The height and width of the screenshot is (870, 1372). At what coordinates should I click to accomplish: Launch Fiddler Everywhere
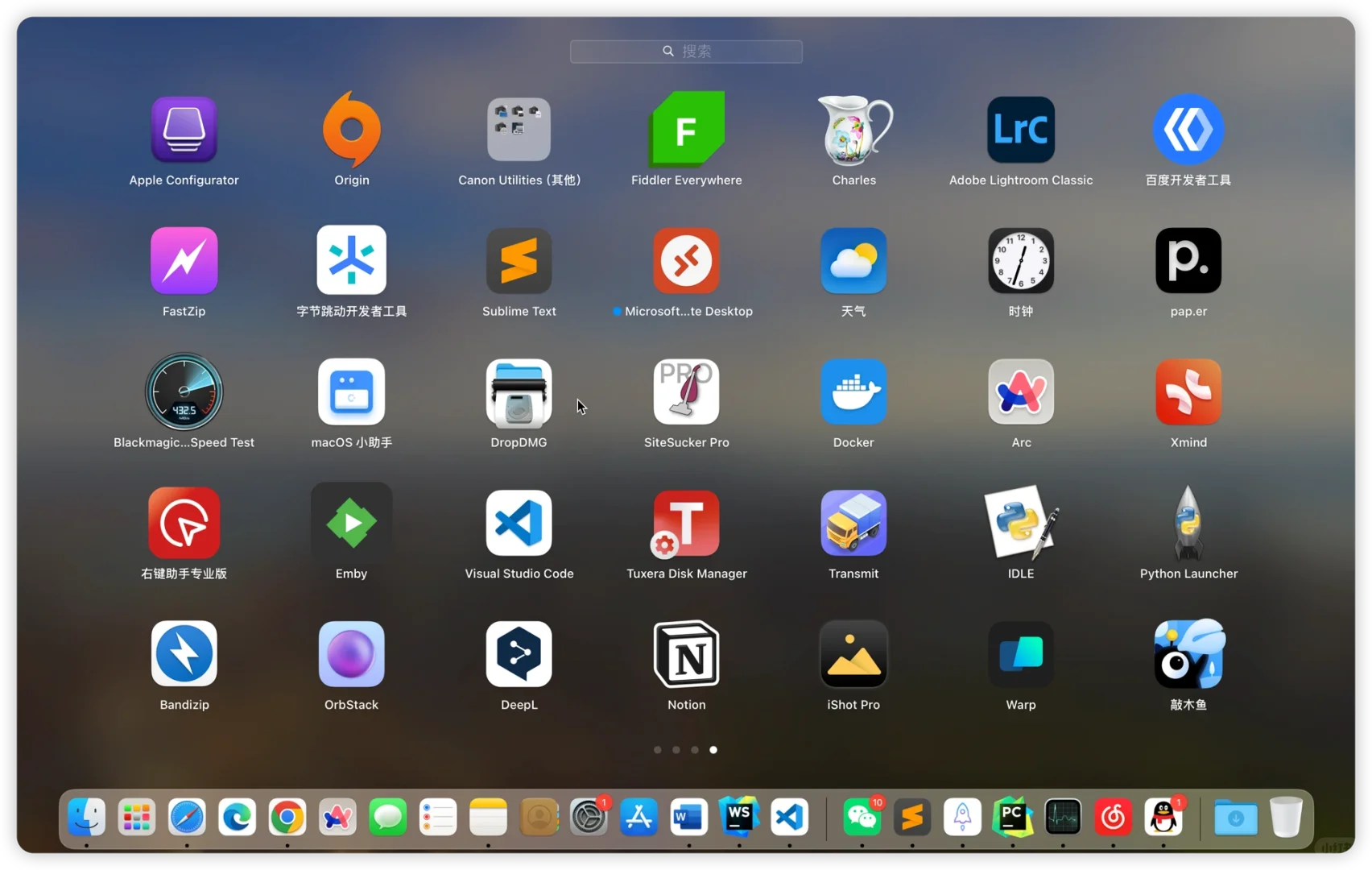[687, 129]
